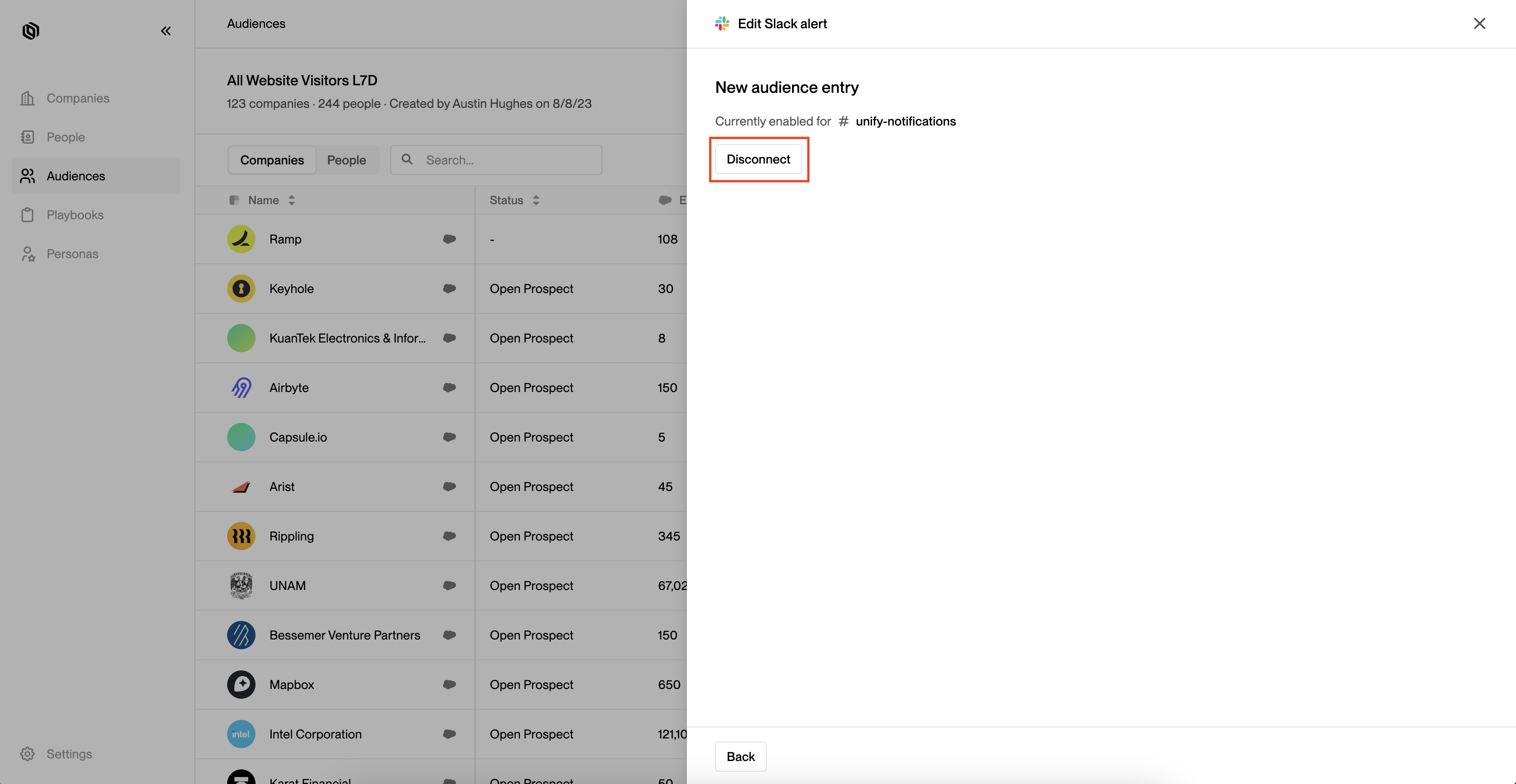Click the Unify logo icon
Screen dimensions: 1516x784
[x=30, y=30]
